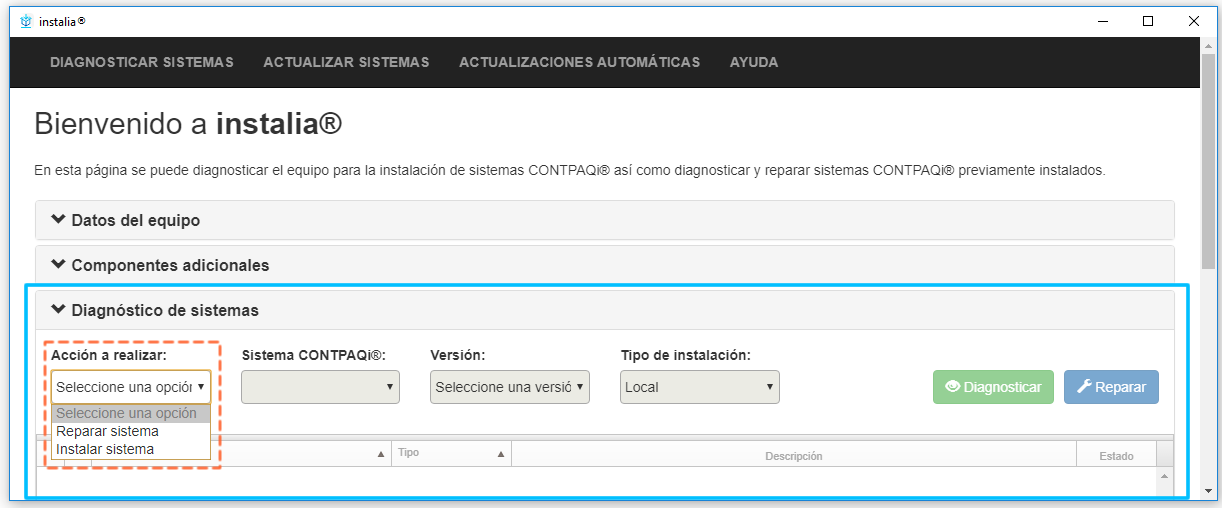Open the Versión dropdown
The width and height of the screenshot is (1222, 508).
pos(510,387)
